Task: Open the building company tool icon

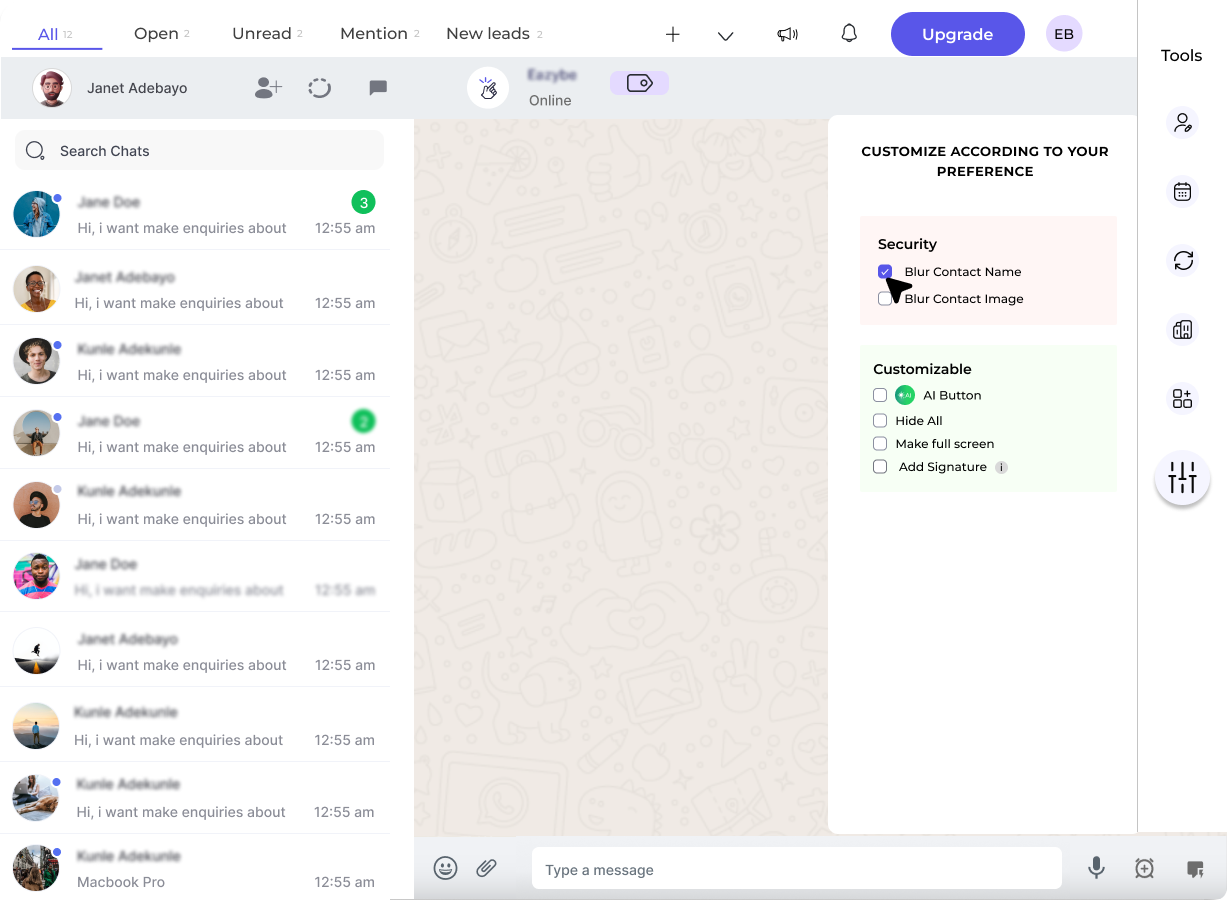Action: coord(1183,329)
